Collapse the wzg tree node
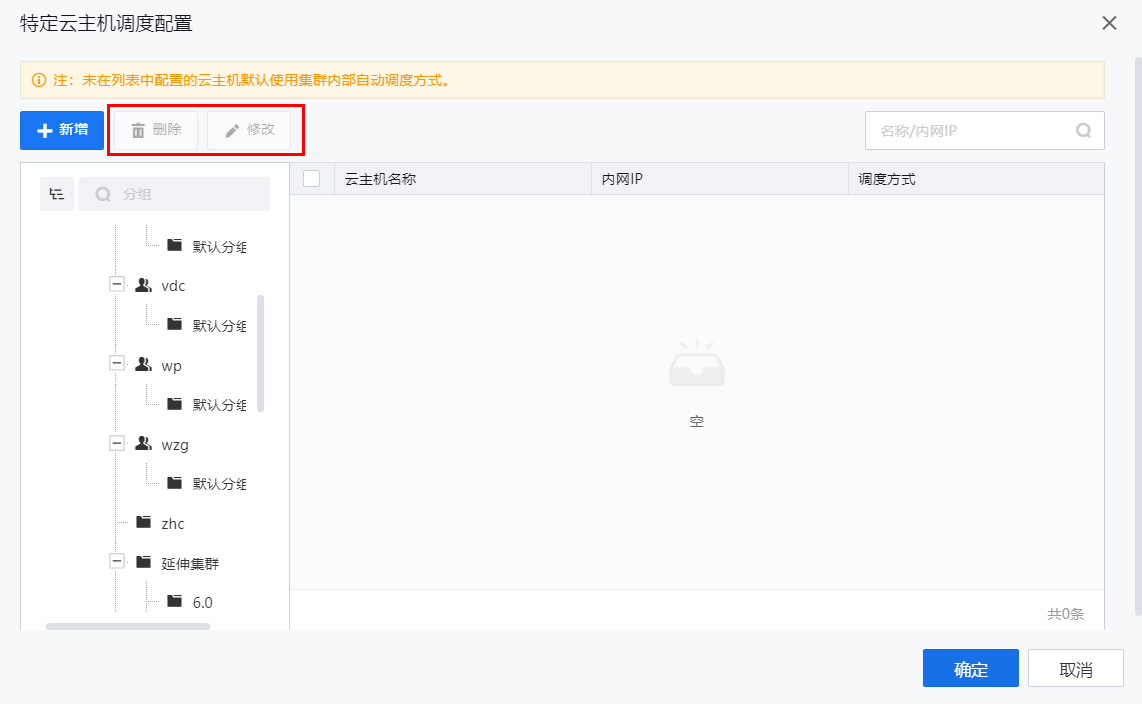Image resolution: width=1142 pixels, height=704 pixels. click(117, 443)
